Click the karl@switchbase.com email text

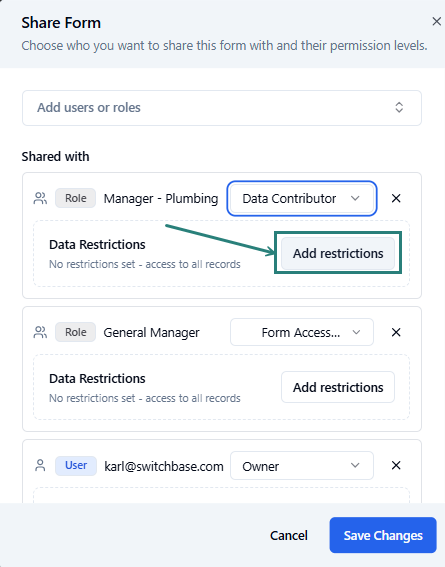[x=164, y=466]
